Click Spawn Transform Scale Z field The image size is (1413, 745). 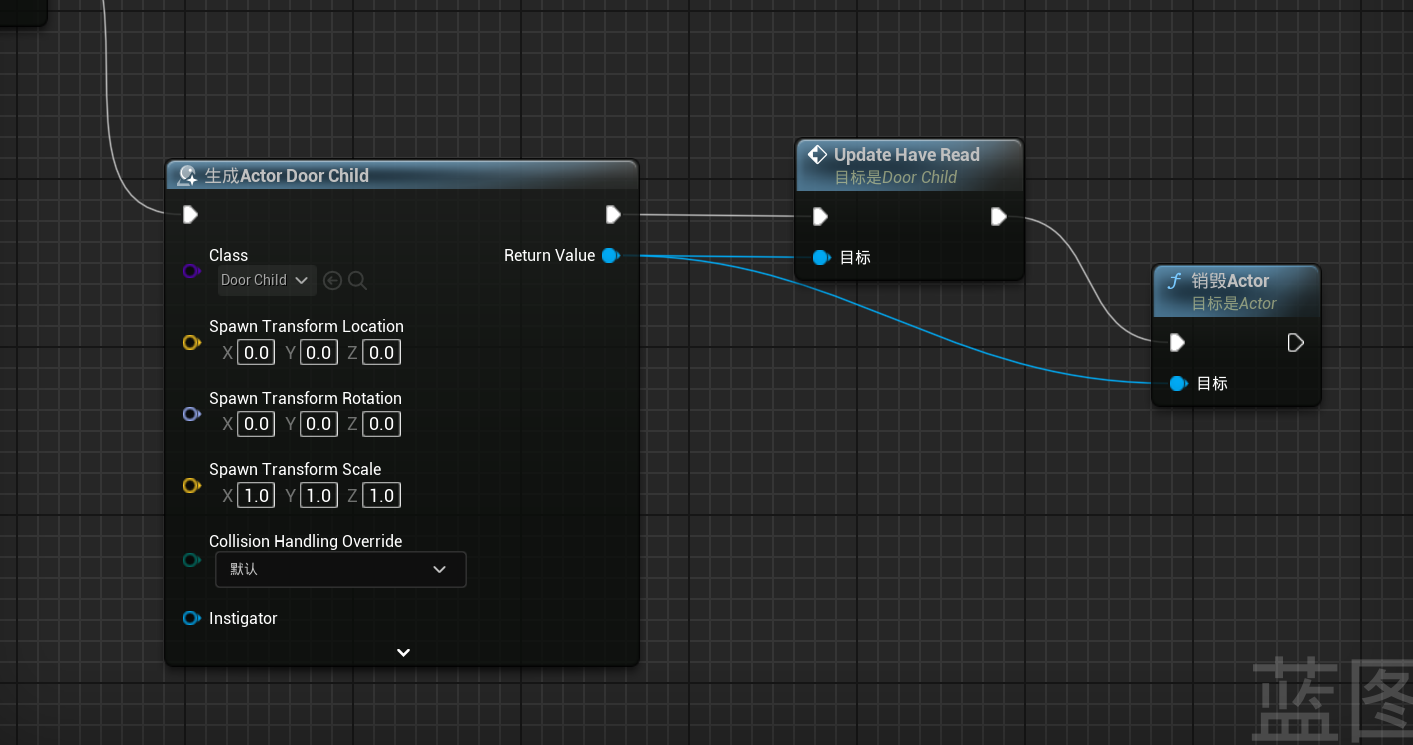(x=381, y=496)
